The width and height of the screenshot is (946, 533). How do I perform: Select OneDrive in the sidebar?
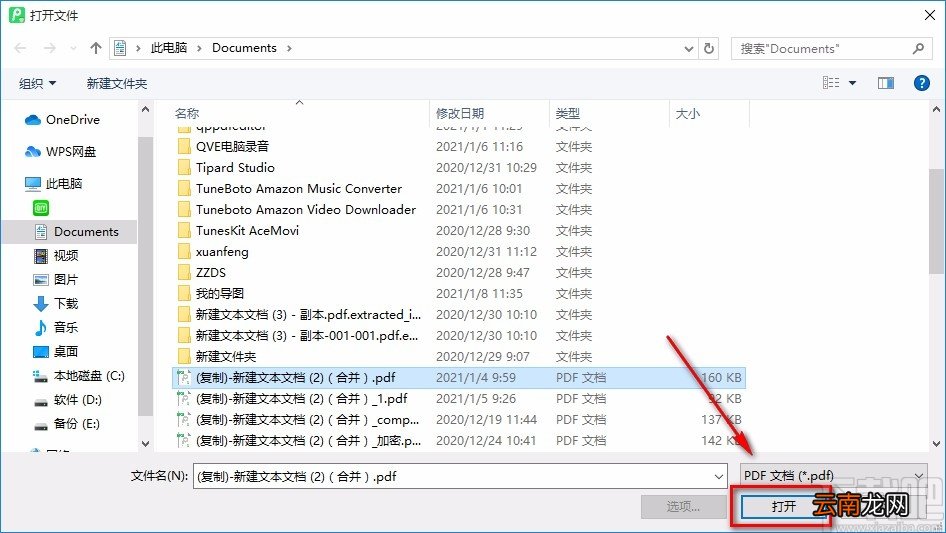[62, 120]
